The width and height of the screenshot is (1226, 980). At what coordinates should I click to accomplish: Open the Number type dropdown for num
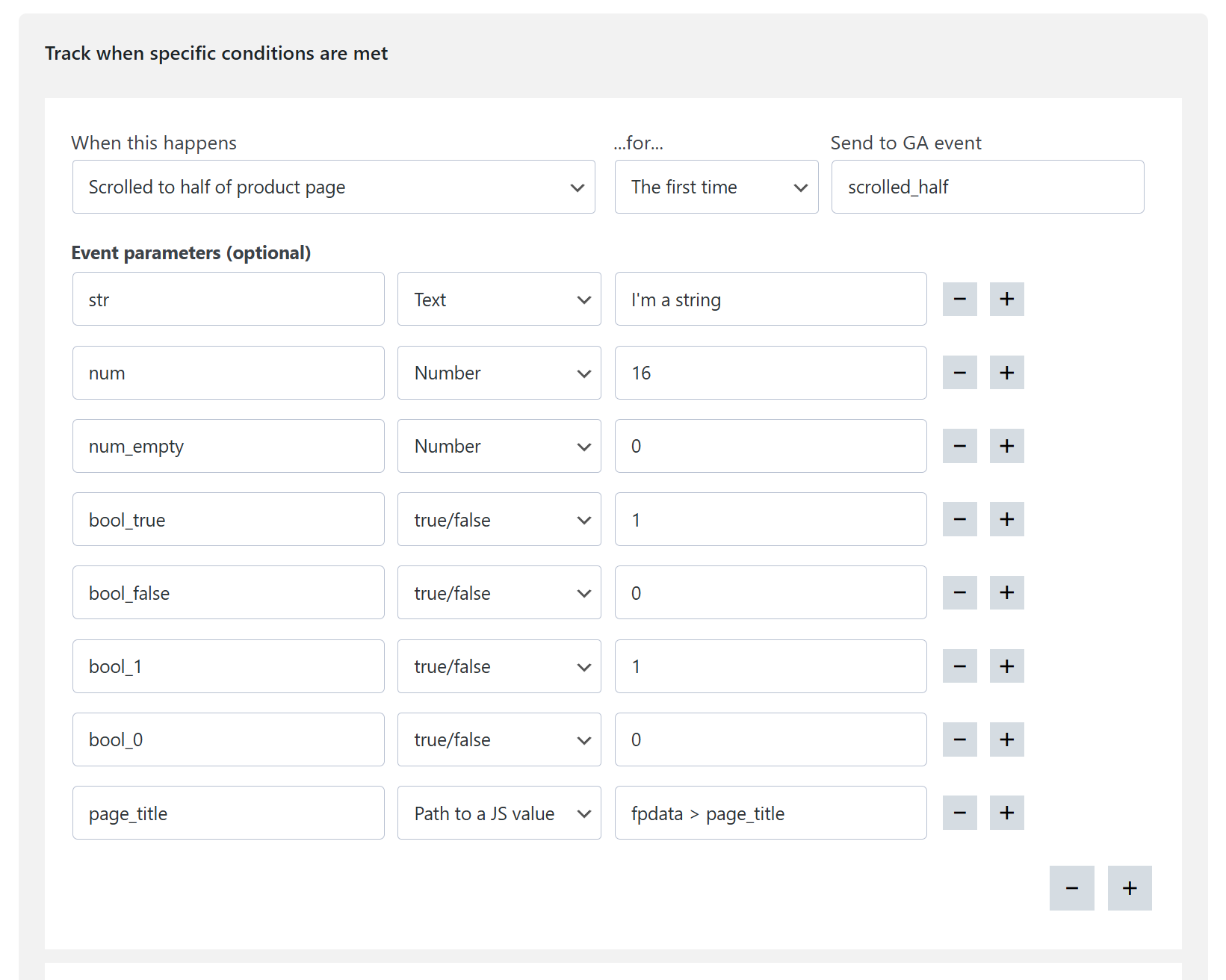tap(498, 372)
